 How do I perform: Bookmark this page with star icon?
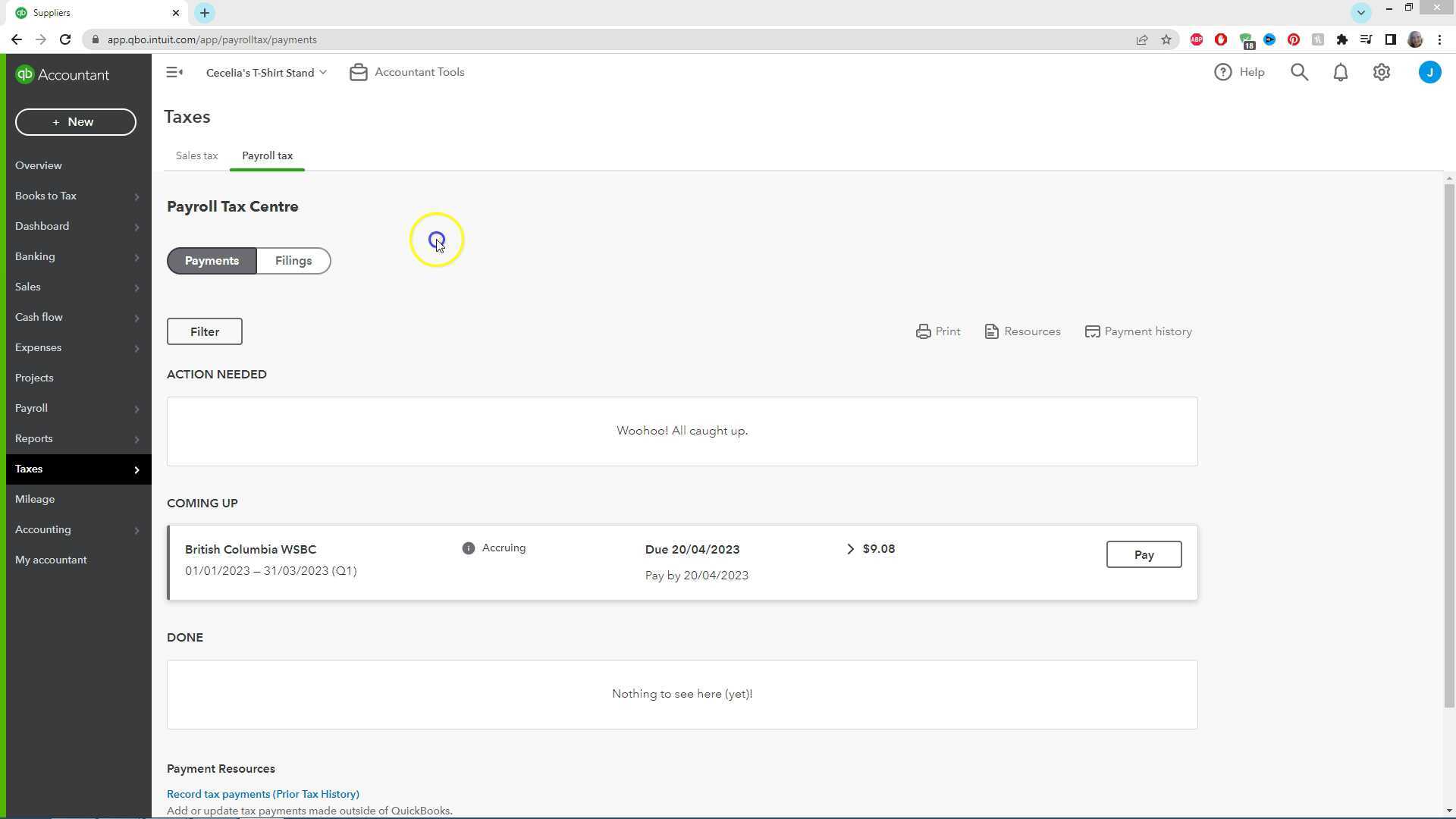pos(1166,39)
